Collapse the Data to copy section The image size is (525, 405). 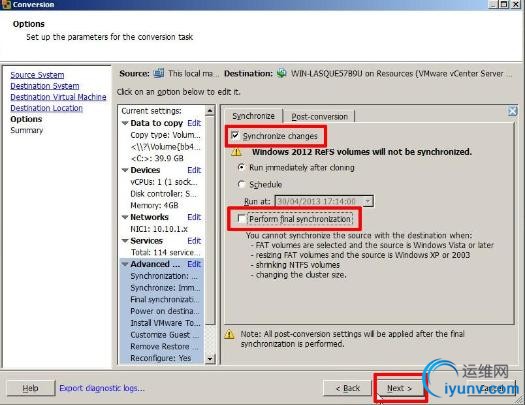pos(125,123)
